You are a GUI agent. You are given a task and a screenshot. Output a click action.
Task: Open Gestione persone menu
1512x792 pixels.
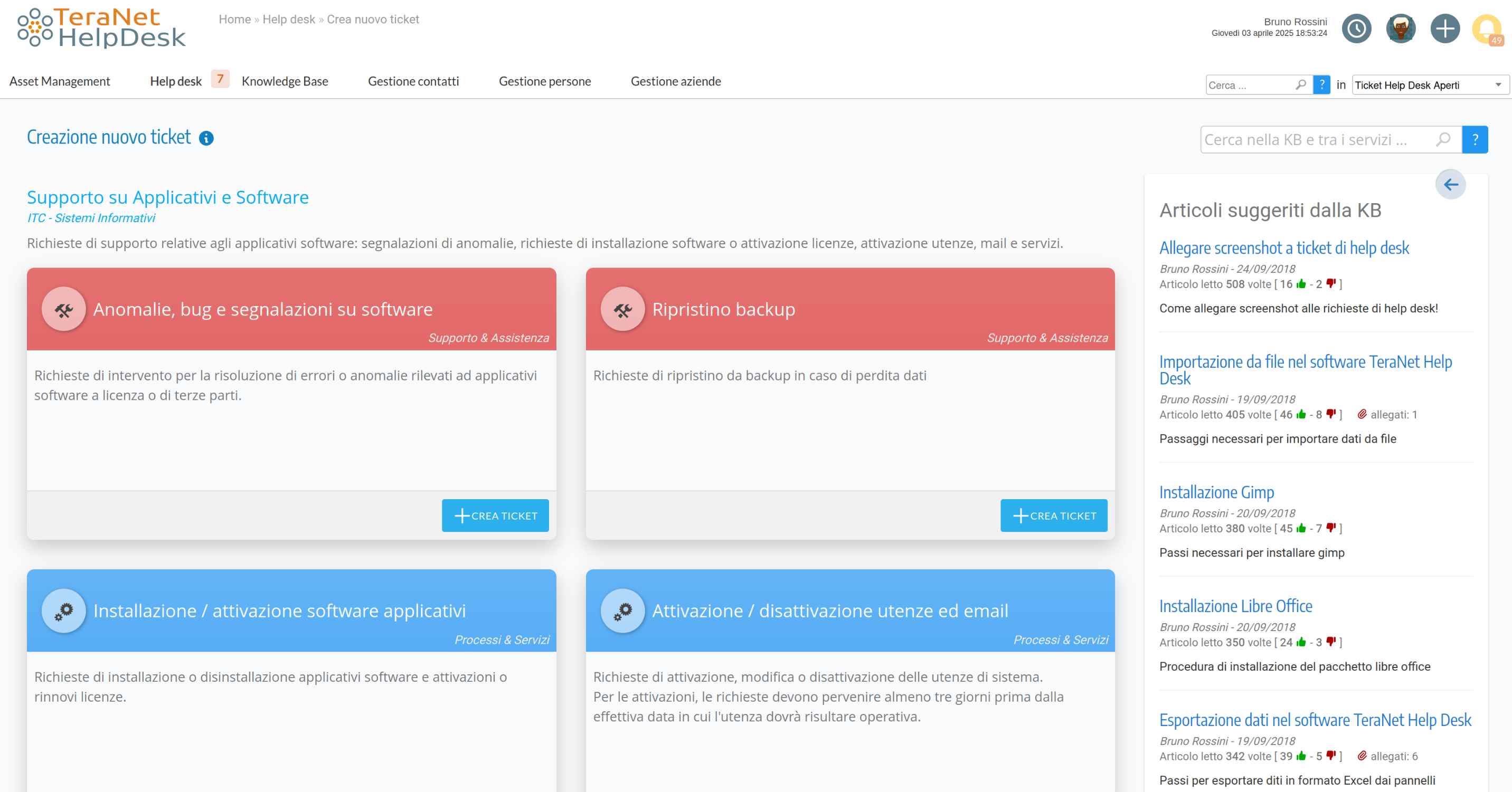pyautogui.click(x=545, y=81)
